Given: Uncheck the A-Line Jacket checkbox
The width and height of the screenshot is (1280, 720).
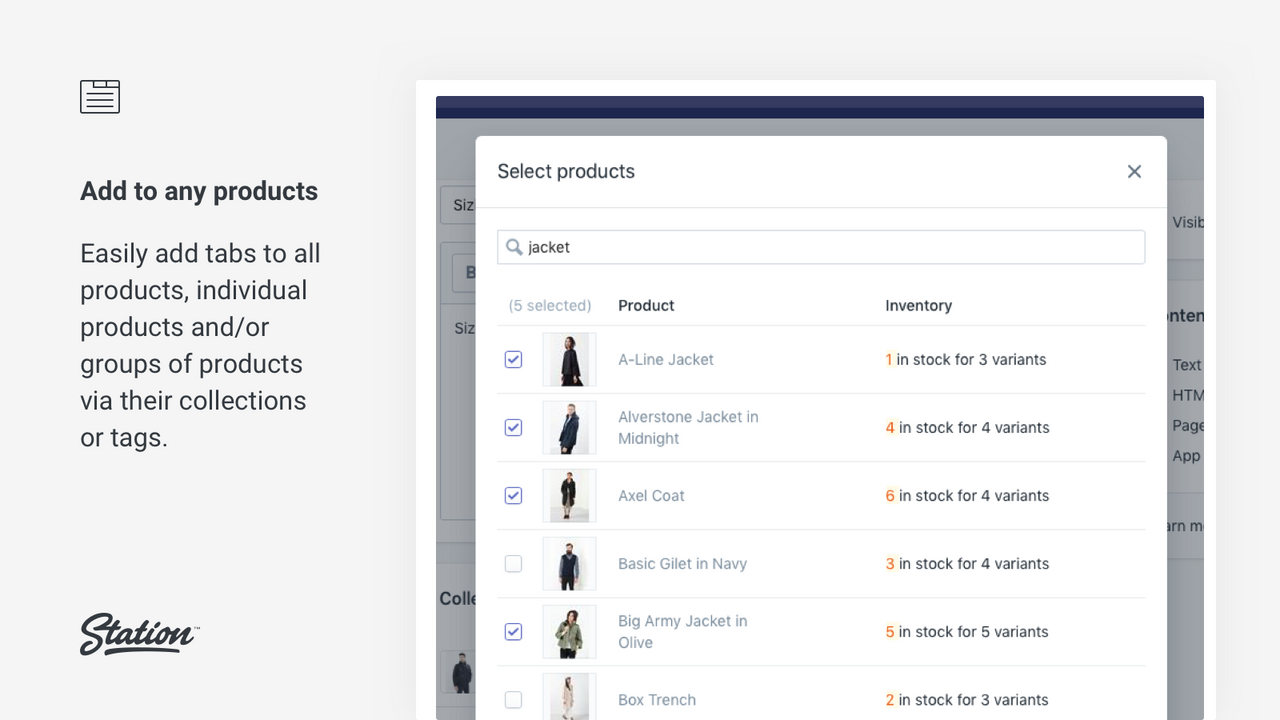Looking at the screenshot, I should coord(513,359).
